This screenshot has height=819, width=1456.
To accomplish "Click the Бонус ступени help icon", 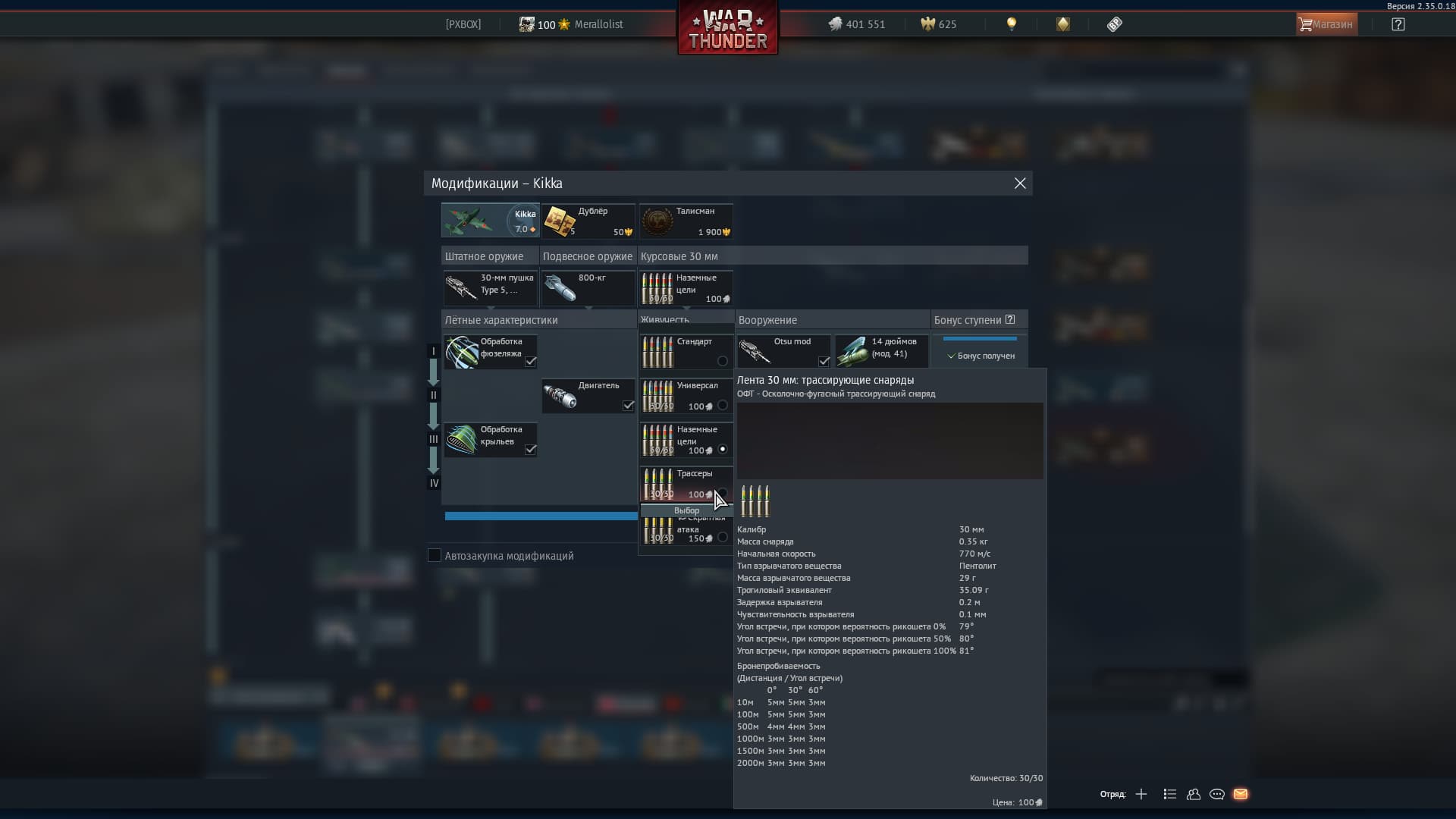I will point(1010,319).
